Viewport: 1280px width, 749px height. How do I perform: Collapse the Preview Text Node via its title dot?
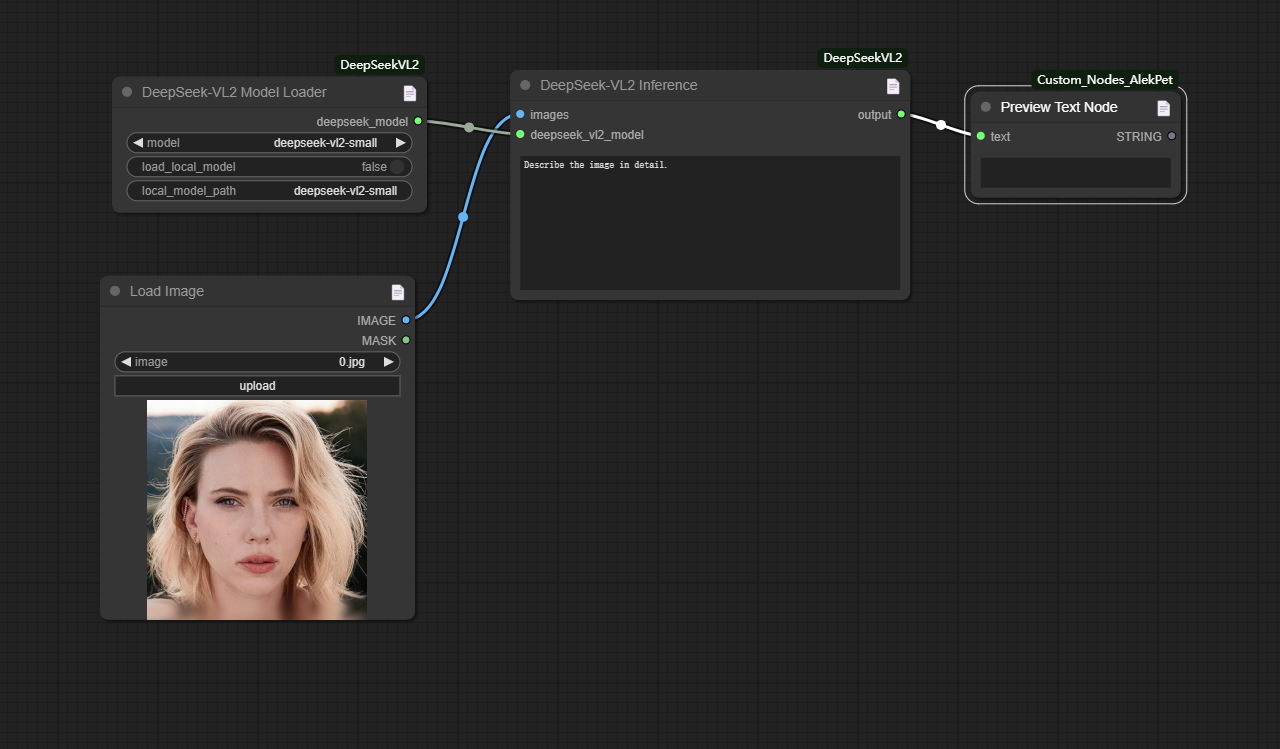click(986, 107)
